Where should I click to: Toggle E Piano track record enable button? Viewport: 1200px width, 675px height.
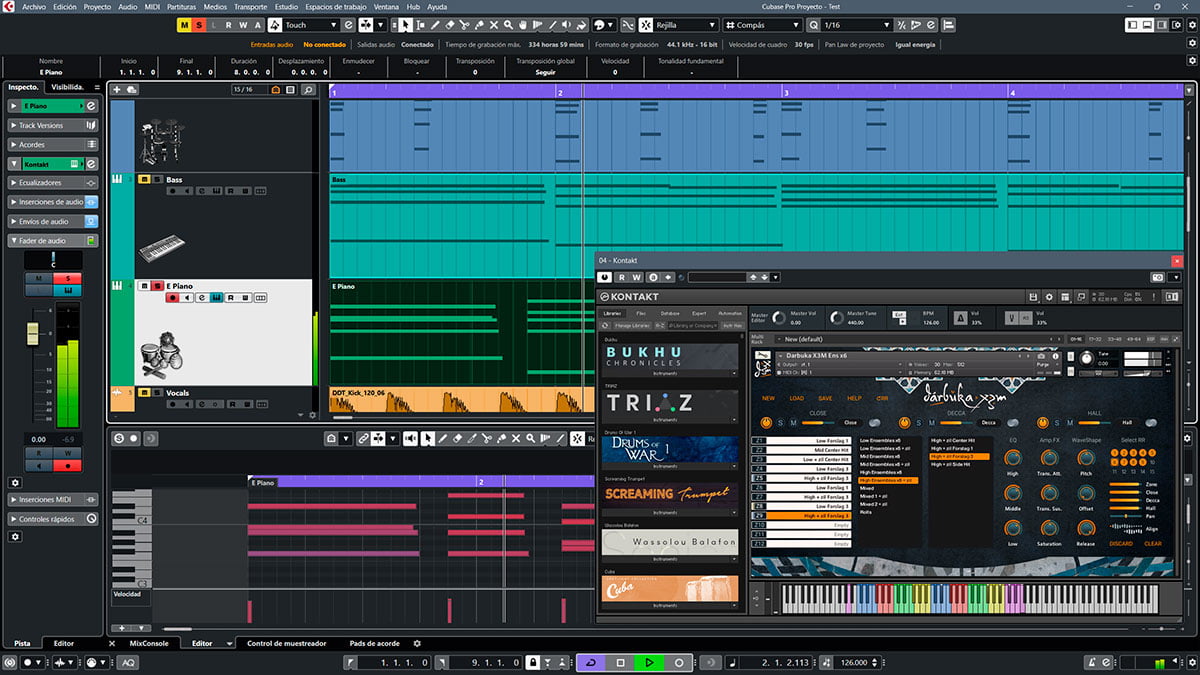point(173,298)
